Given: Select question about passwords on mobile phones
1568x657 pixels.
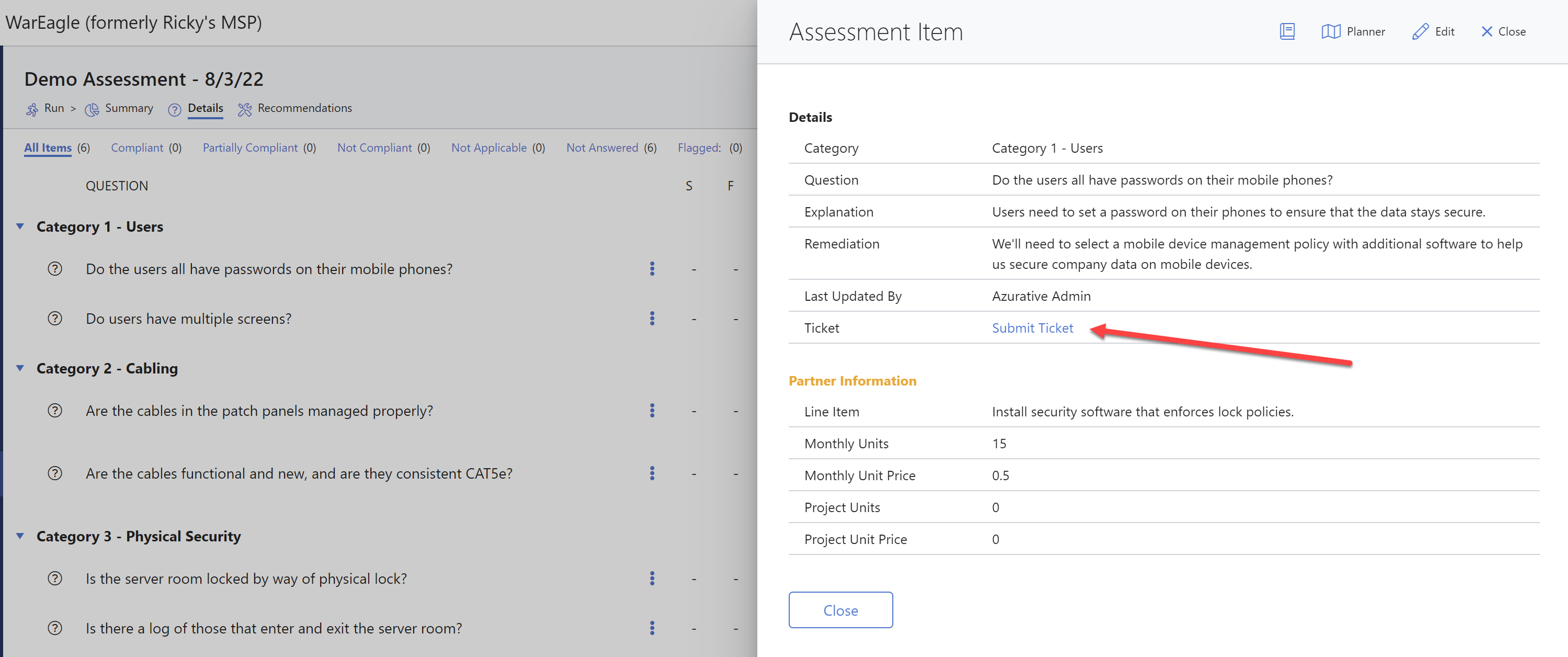Looking at the screenshot, I should [269, 269].
